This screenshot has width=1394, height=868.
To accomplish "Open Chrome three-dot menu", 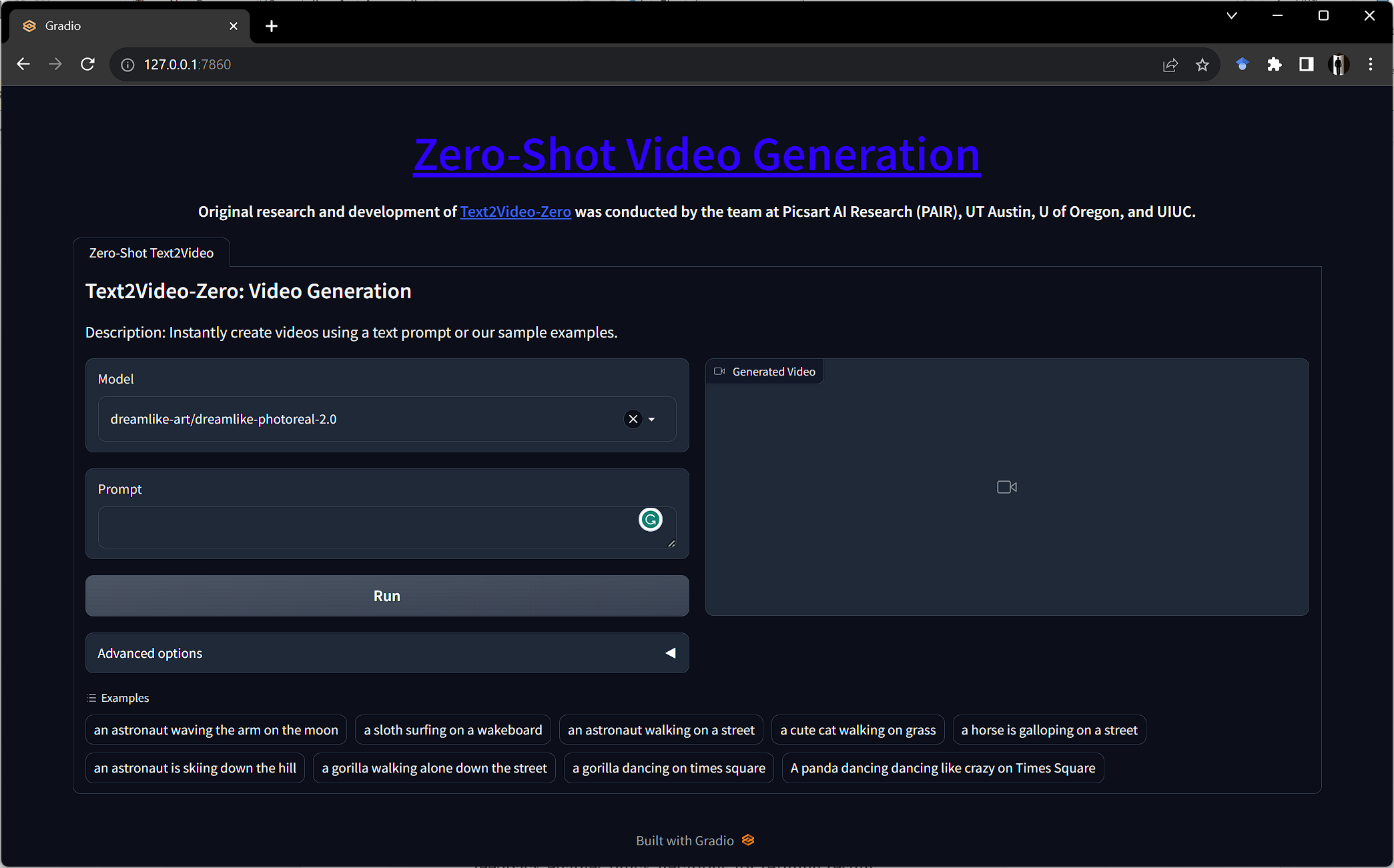I will coord(1370,65).
